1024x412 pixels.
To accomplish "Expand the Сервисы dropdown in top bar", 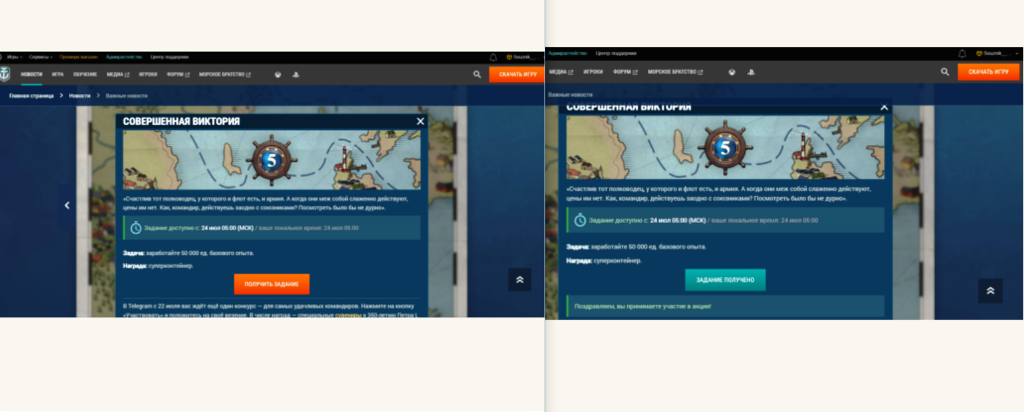I will click(x=41, y=57).
